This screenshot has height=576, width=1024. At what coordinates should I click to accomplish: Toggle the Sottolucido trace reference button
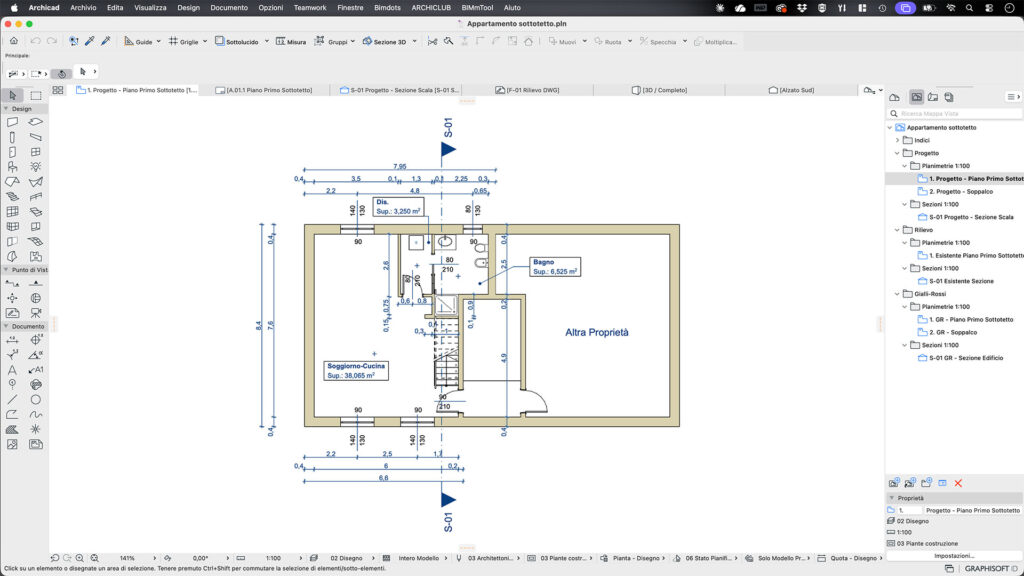coord(236,41)
